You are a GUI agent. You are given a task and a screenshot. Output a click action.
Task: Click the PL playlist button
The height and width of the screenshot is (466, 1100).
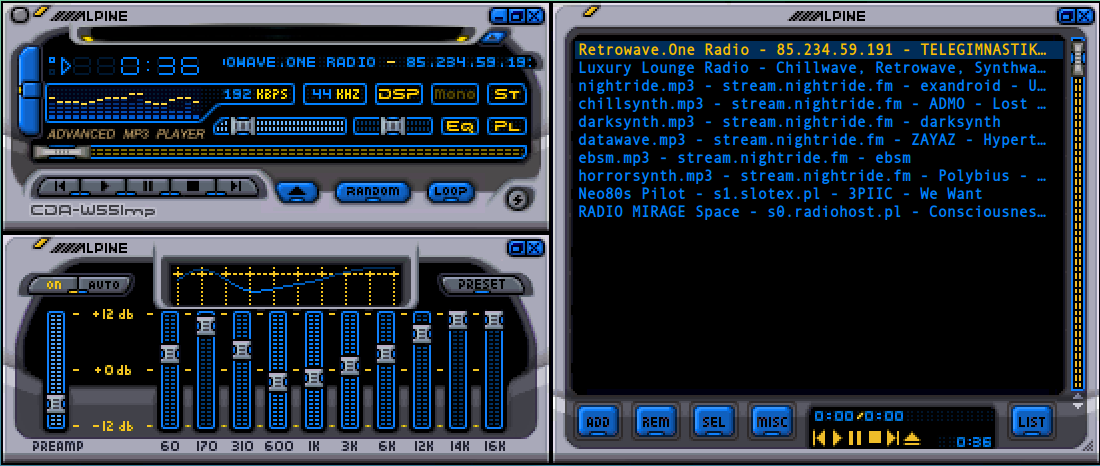point(507,126)
